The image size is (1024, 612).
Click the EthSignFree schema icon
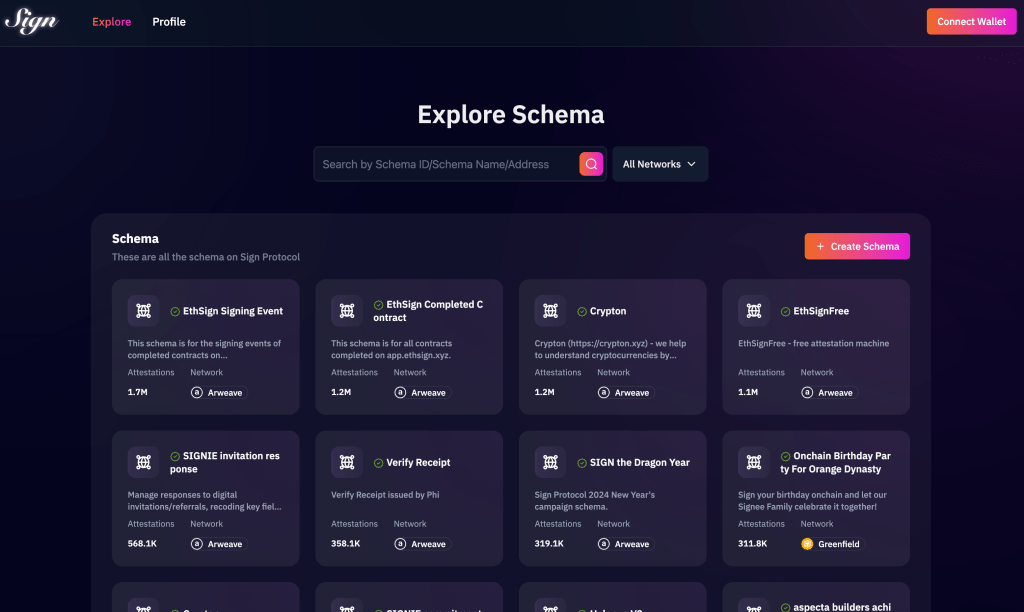click(754, 311)
